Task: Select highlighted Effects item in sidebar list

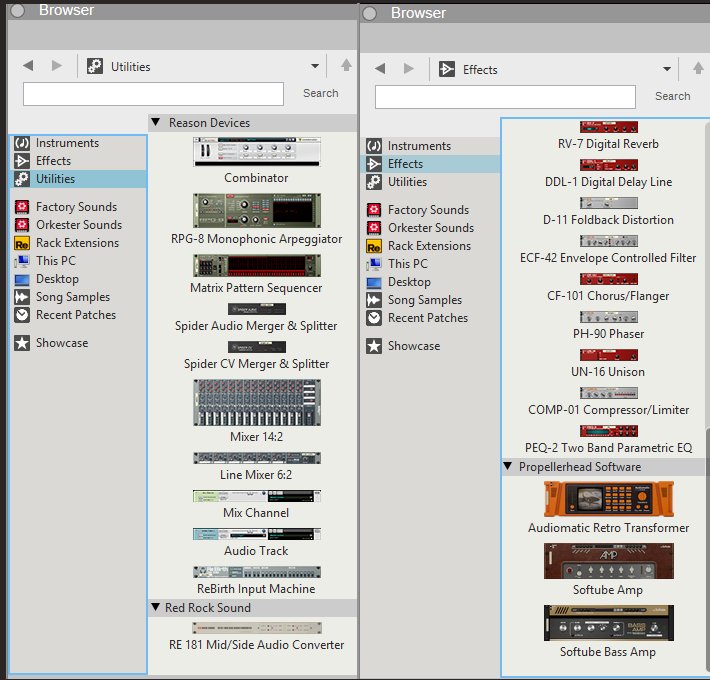Action: [405, 164]
